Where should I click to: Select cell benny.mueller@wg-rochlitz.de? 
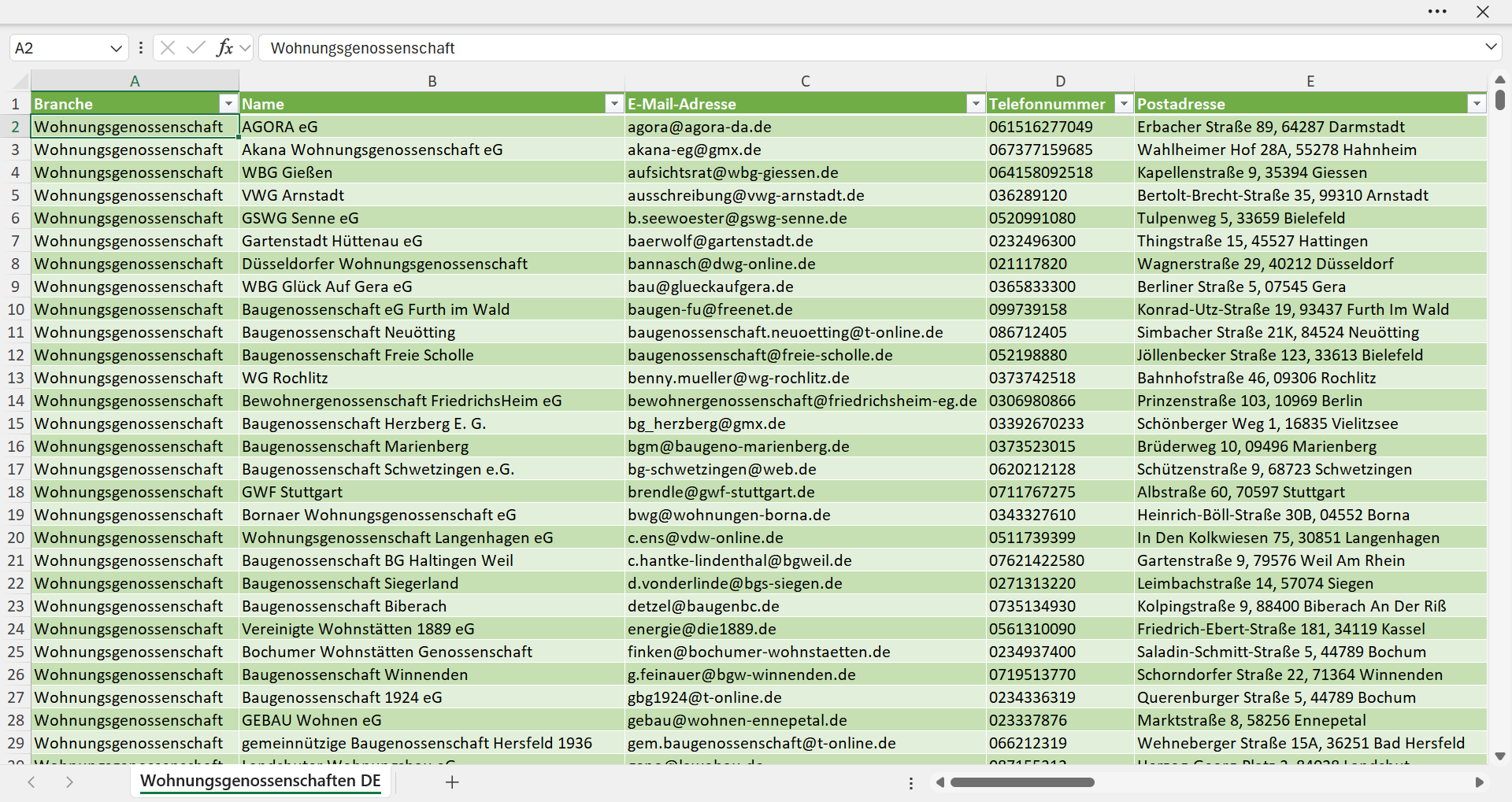click(x=805, y=378)
